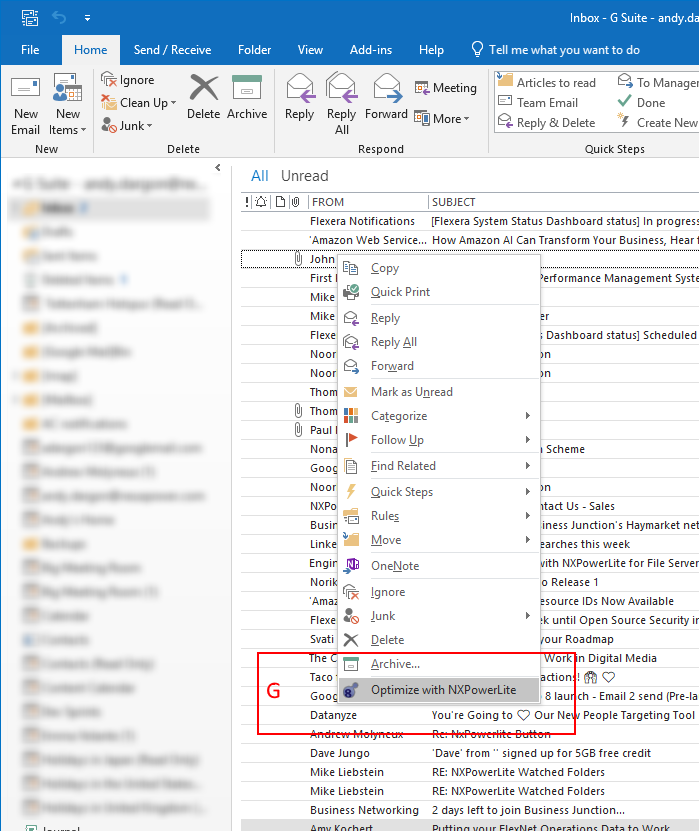699x831 pixels.
Task: Open Datanyze email row
Action: (470, 715)
